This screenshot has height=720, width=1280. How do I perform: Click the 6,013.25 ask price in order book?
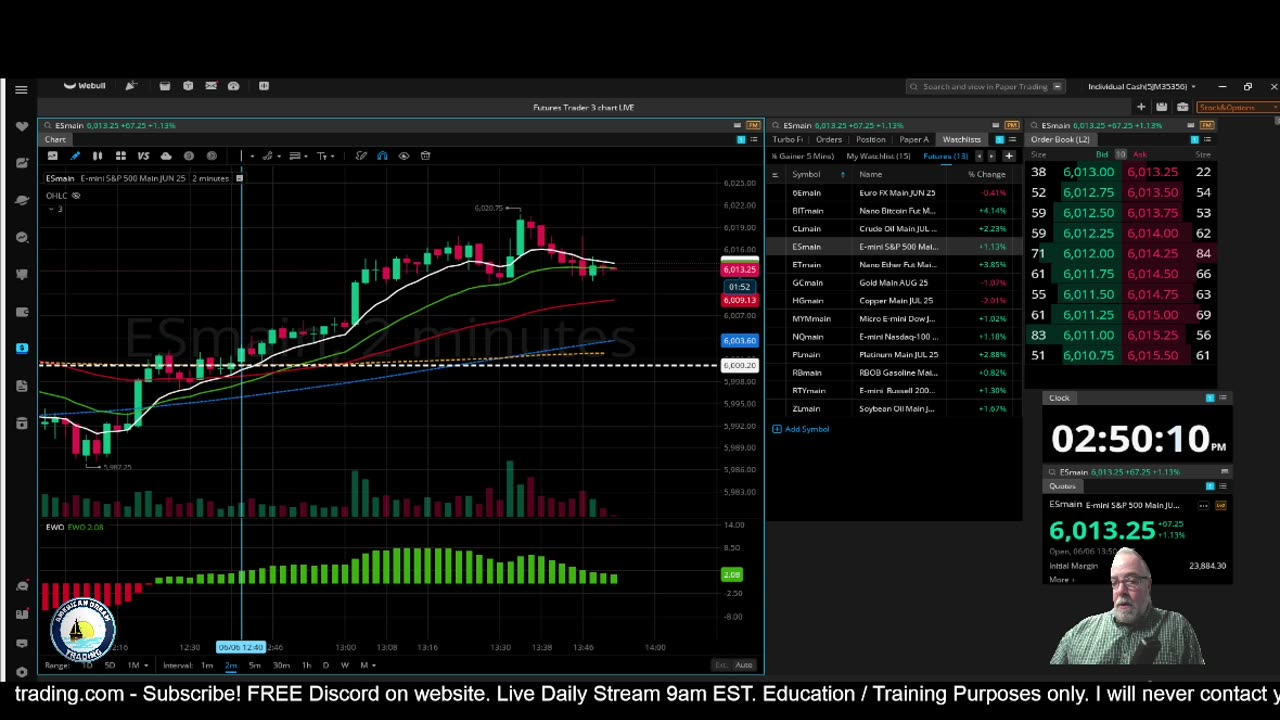[x=1151, y=172]
